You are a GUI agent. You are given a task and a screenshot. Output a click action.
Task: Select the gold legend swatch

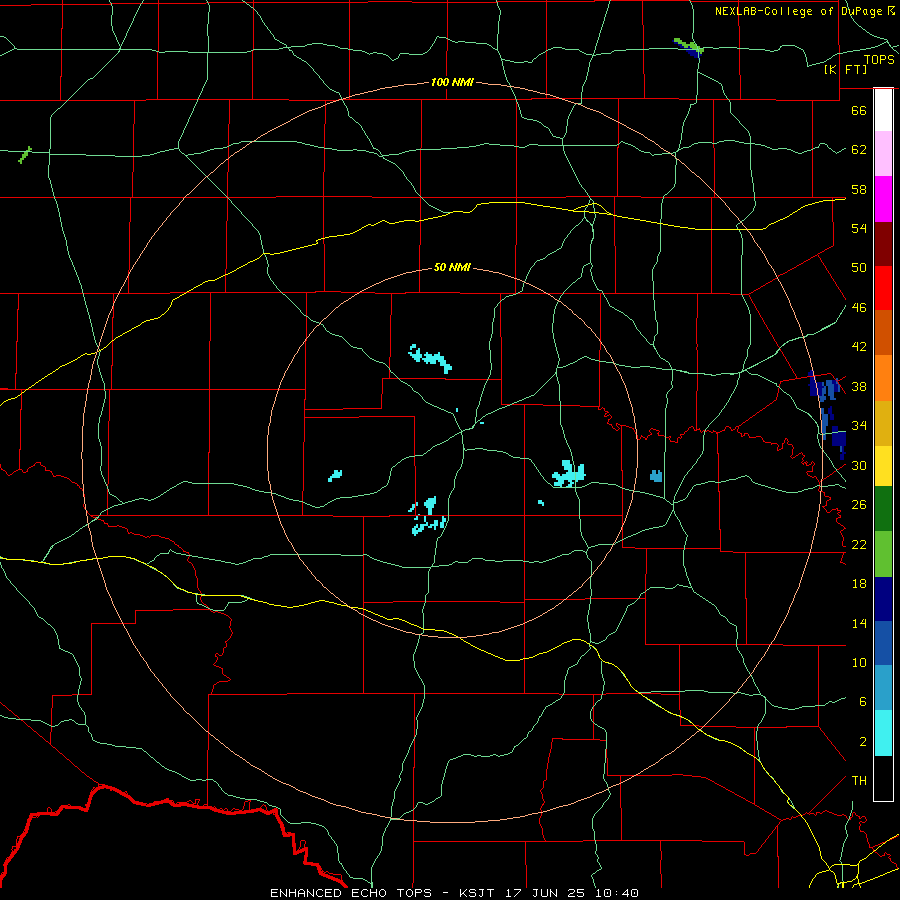[x=883, y=424]
